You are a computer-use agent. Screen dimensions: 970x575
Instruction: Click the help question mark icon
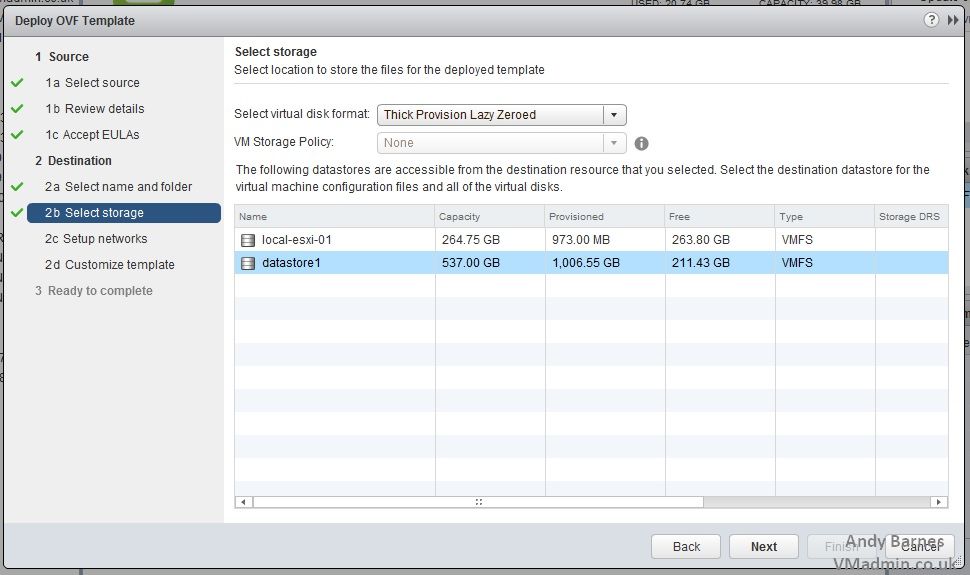[x=931, y=20]
